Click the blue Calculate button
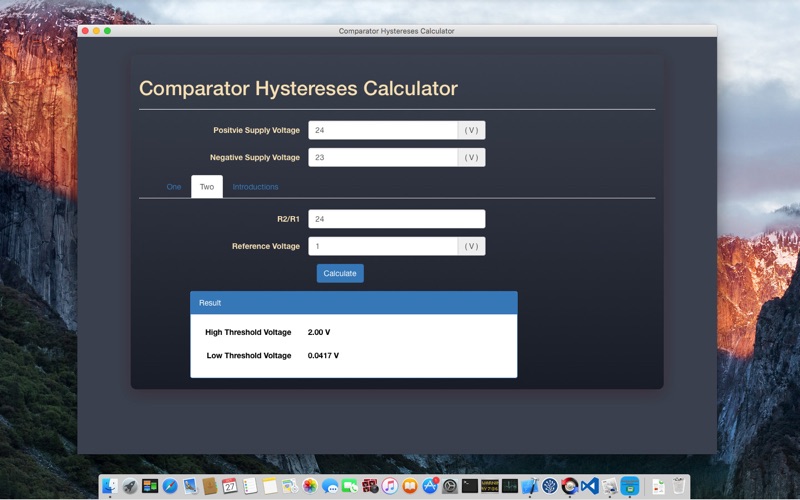The image size is (800, 500). coord(340,273)
